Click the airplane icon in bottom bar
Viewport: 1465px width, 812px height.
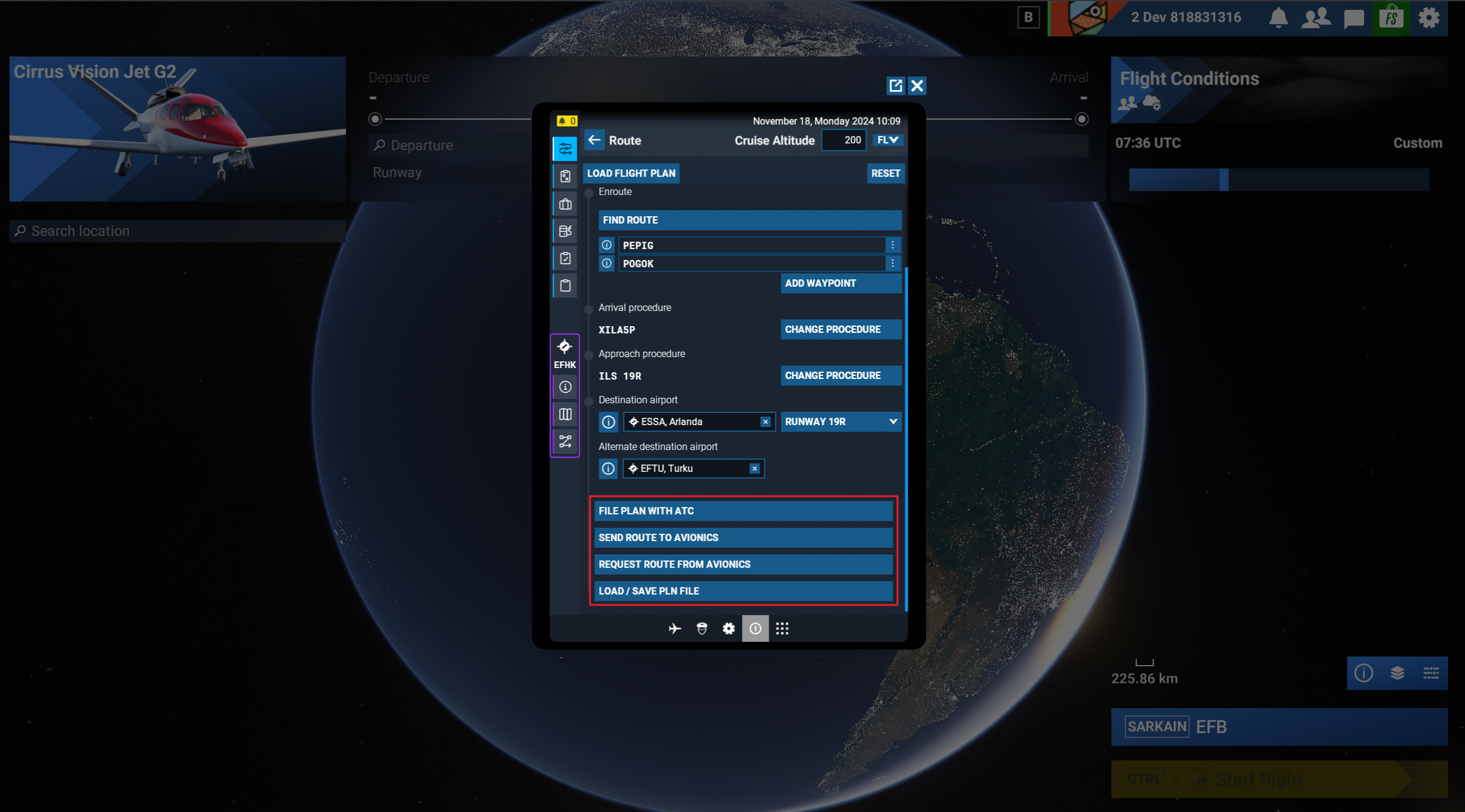point(674,629)
